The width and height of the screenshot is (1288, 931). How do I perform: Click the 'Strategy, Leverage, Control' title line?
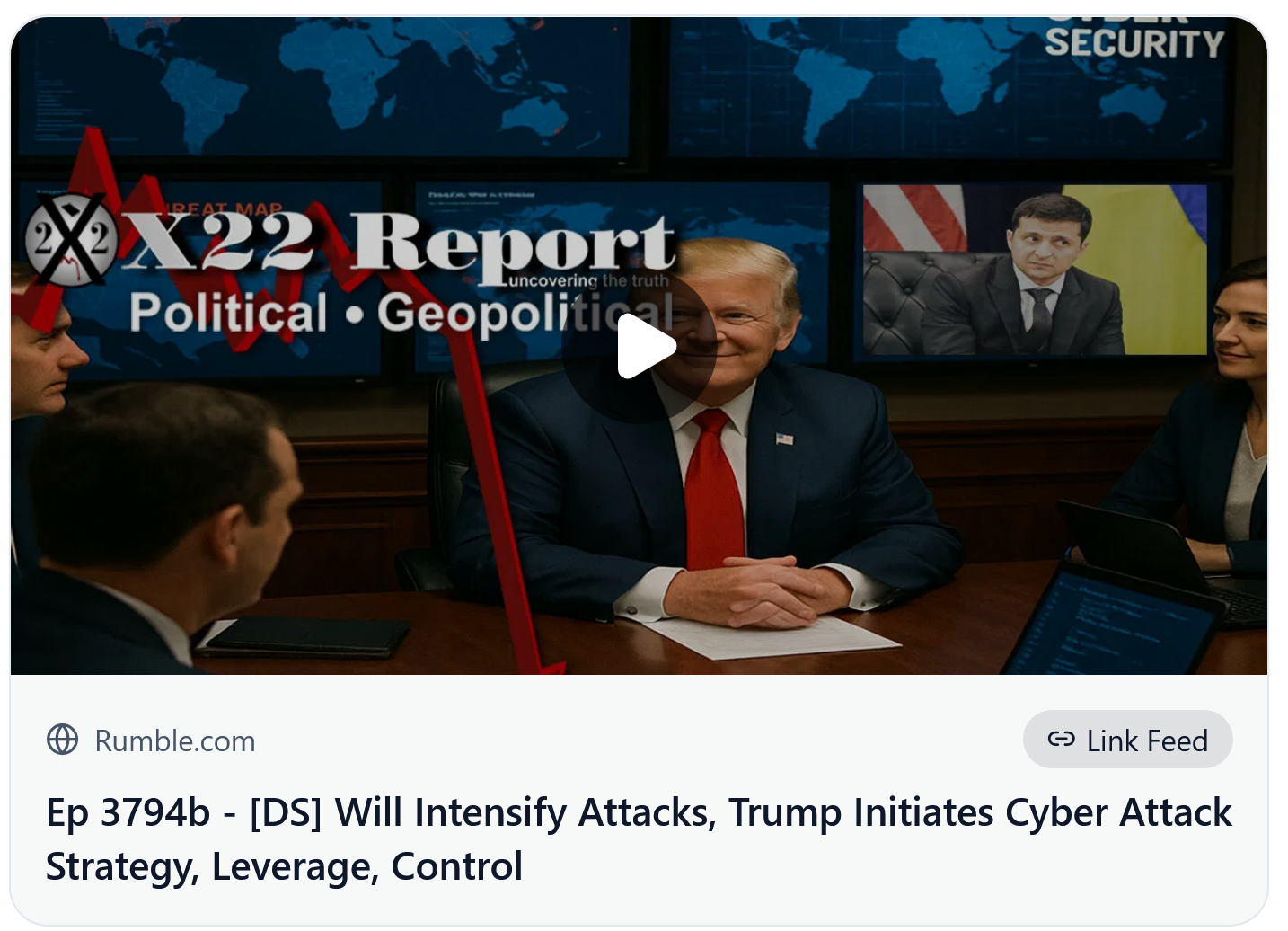coord(284,866)
